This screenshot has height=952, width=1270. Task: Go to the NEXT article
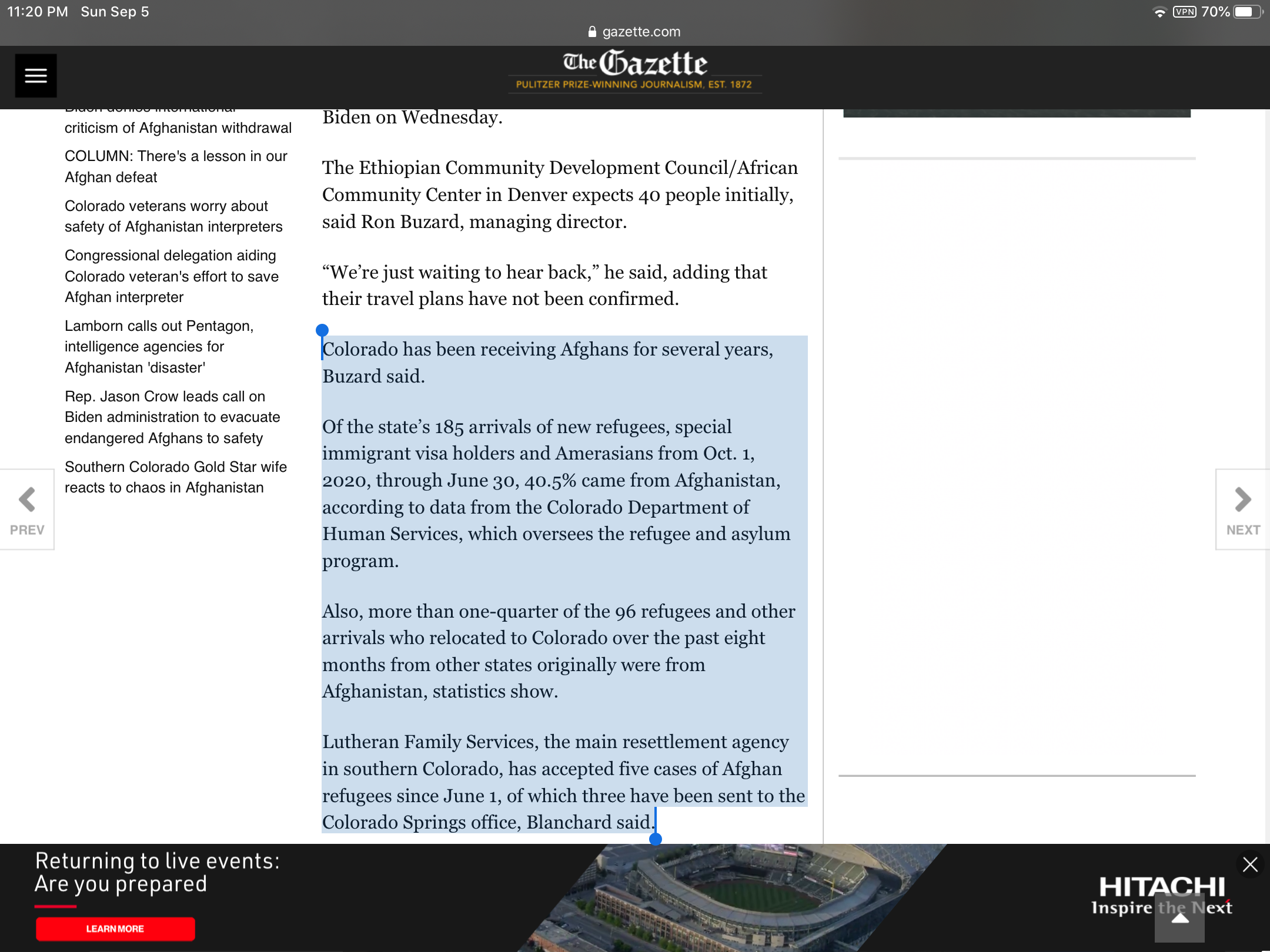[1242, 509]
